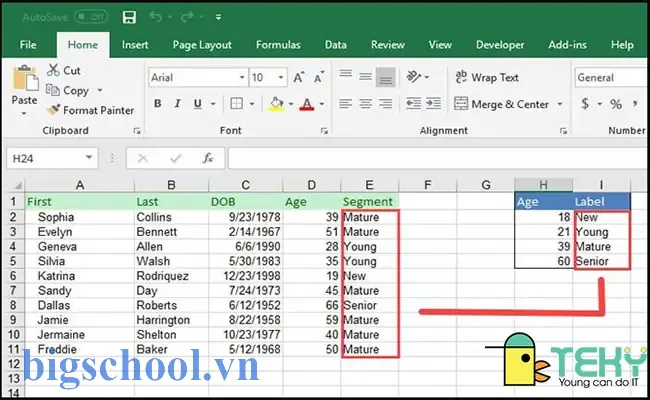Apply the red Font Color swatch
Viewport: 650px width, 400px height.
coord(307,104)
